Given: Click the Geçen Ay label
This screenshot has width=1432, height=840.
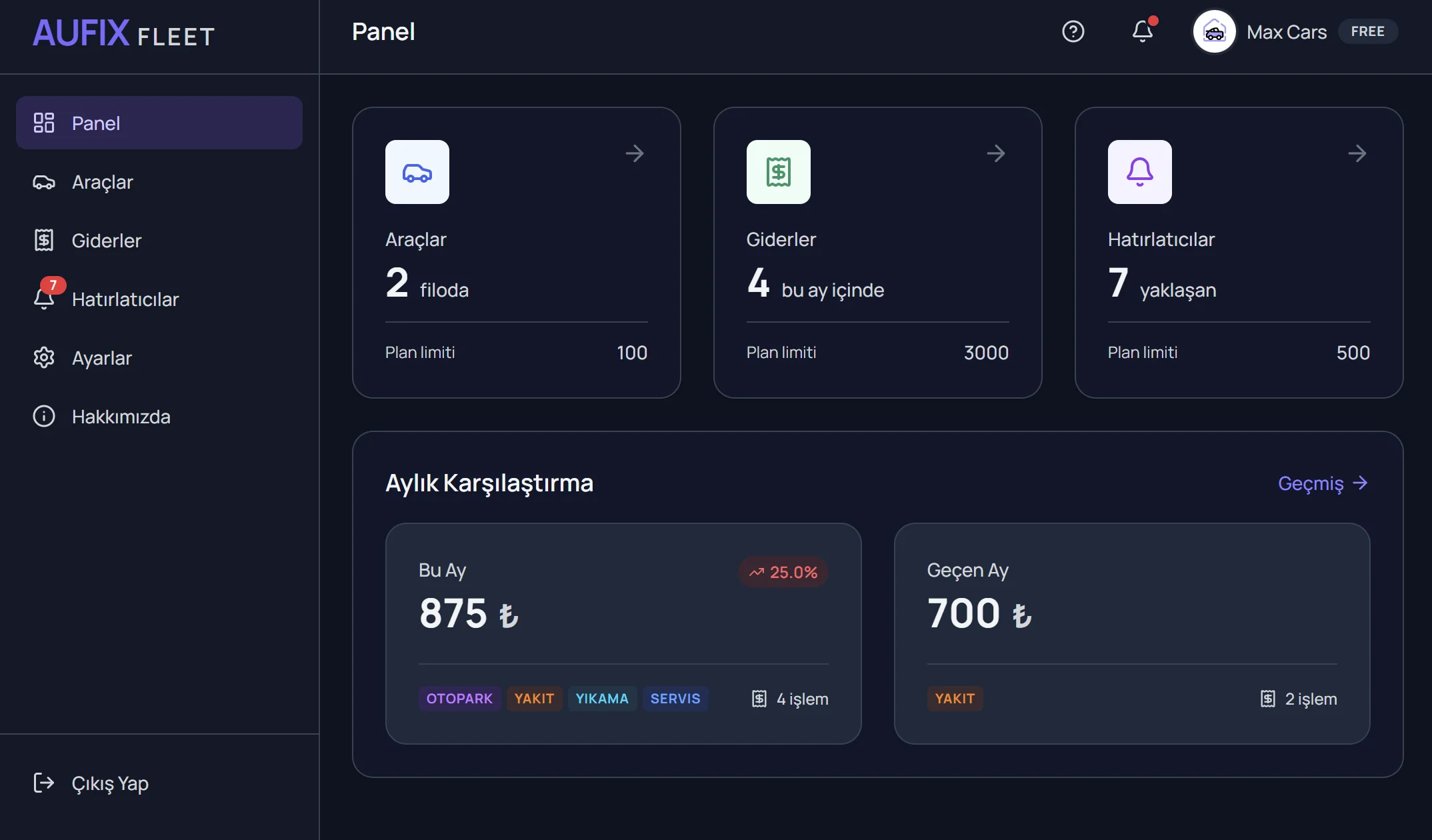Looking at the screenshot, I should coord(967,570).
